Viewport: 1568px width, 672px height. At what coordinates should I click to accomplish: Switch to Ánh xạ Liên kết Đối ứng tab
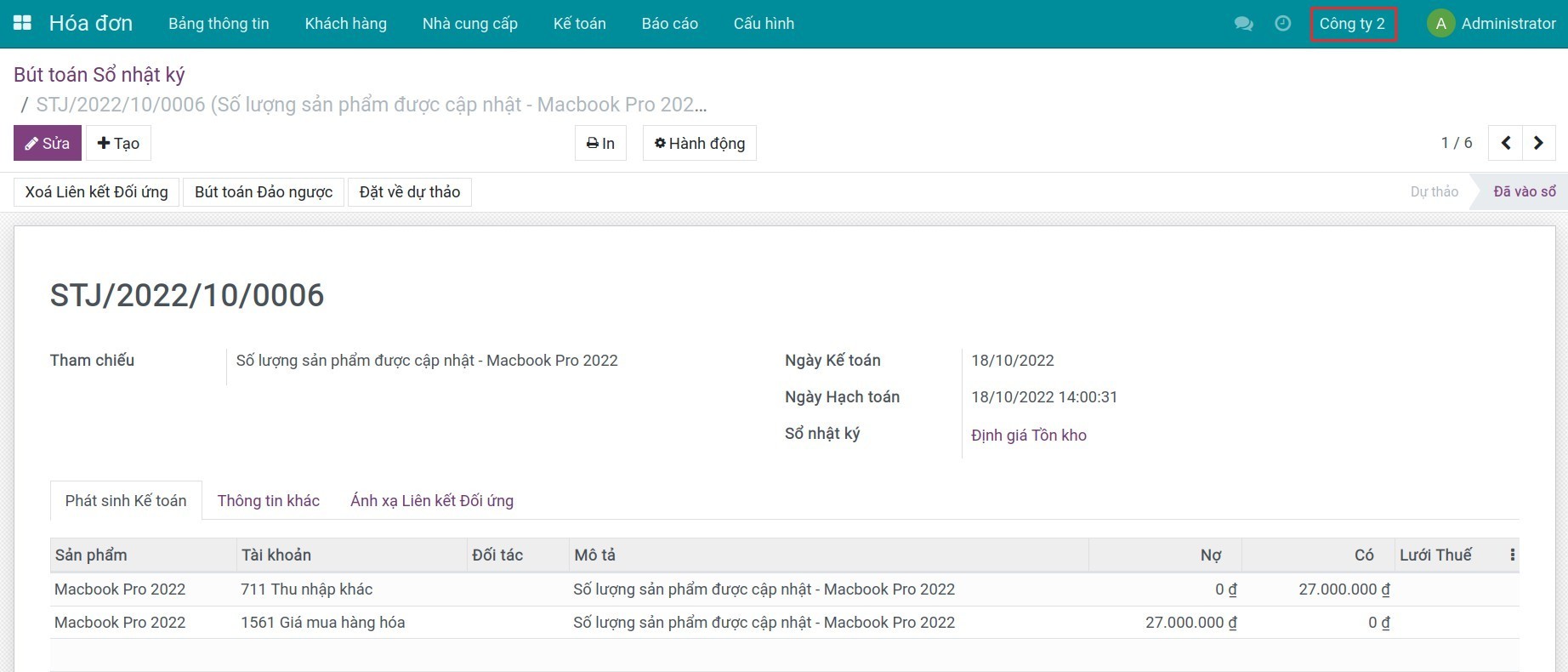click(x=431, y=500)
